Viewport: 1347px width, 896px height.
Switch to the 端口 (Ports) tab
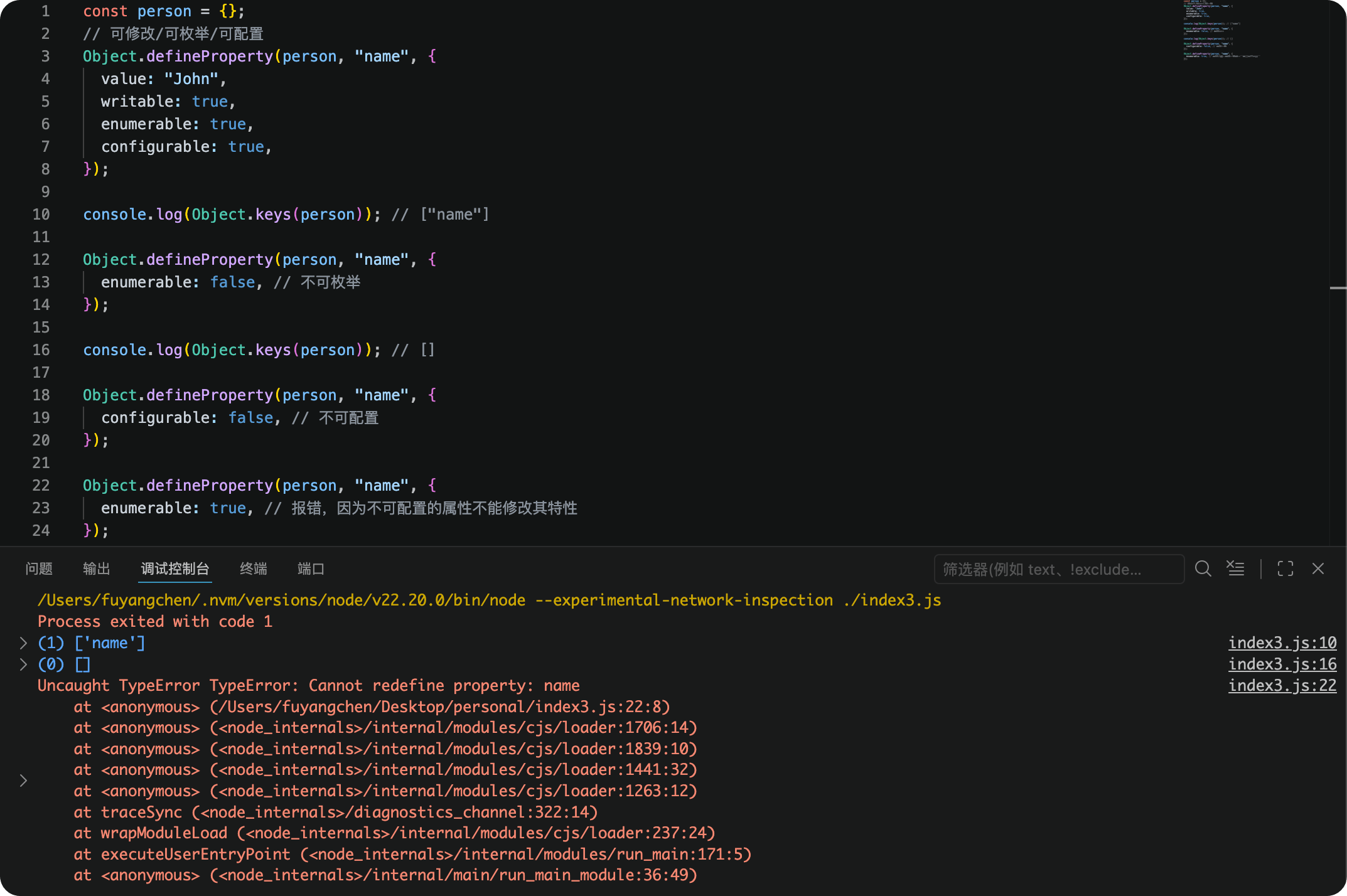click(x=311, y=568)
